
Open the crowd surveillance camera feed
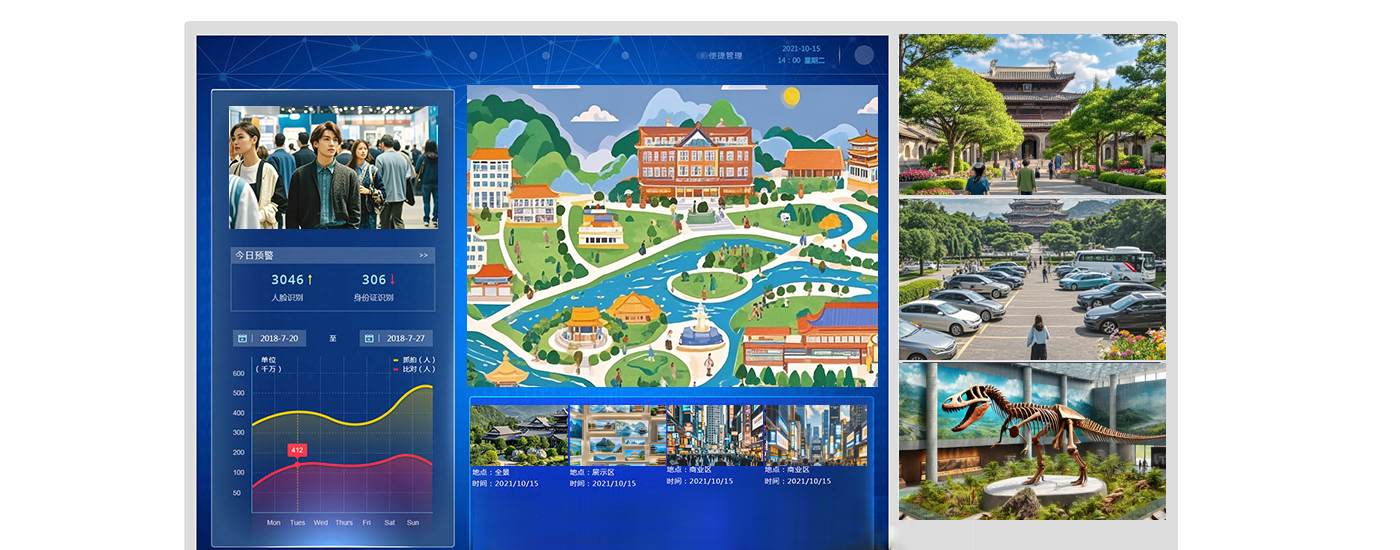click(x=333, y=168)
